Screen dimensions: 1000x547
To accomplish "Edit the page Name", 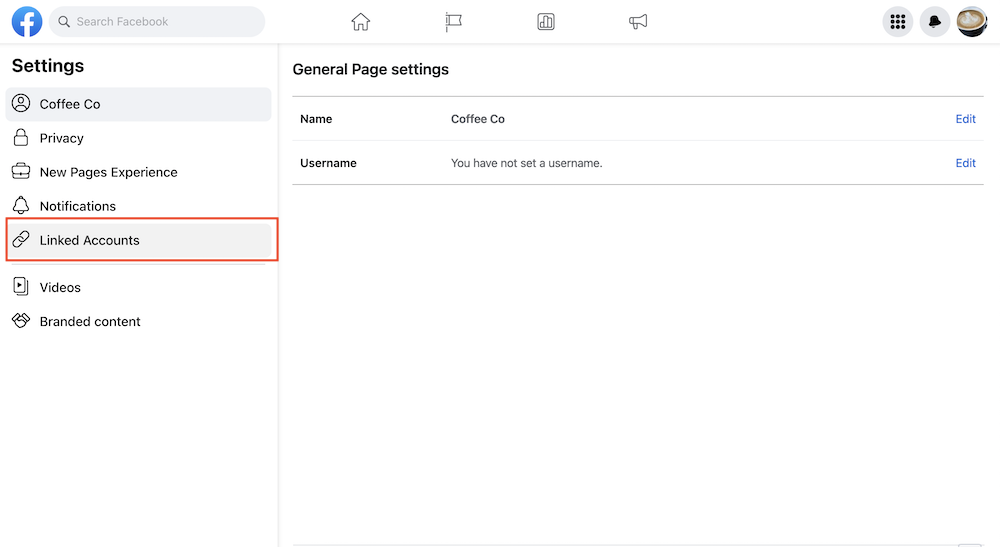I will click(966, 119).
